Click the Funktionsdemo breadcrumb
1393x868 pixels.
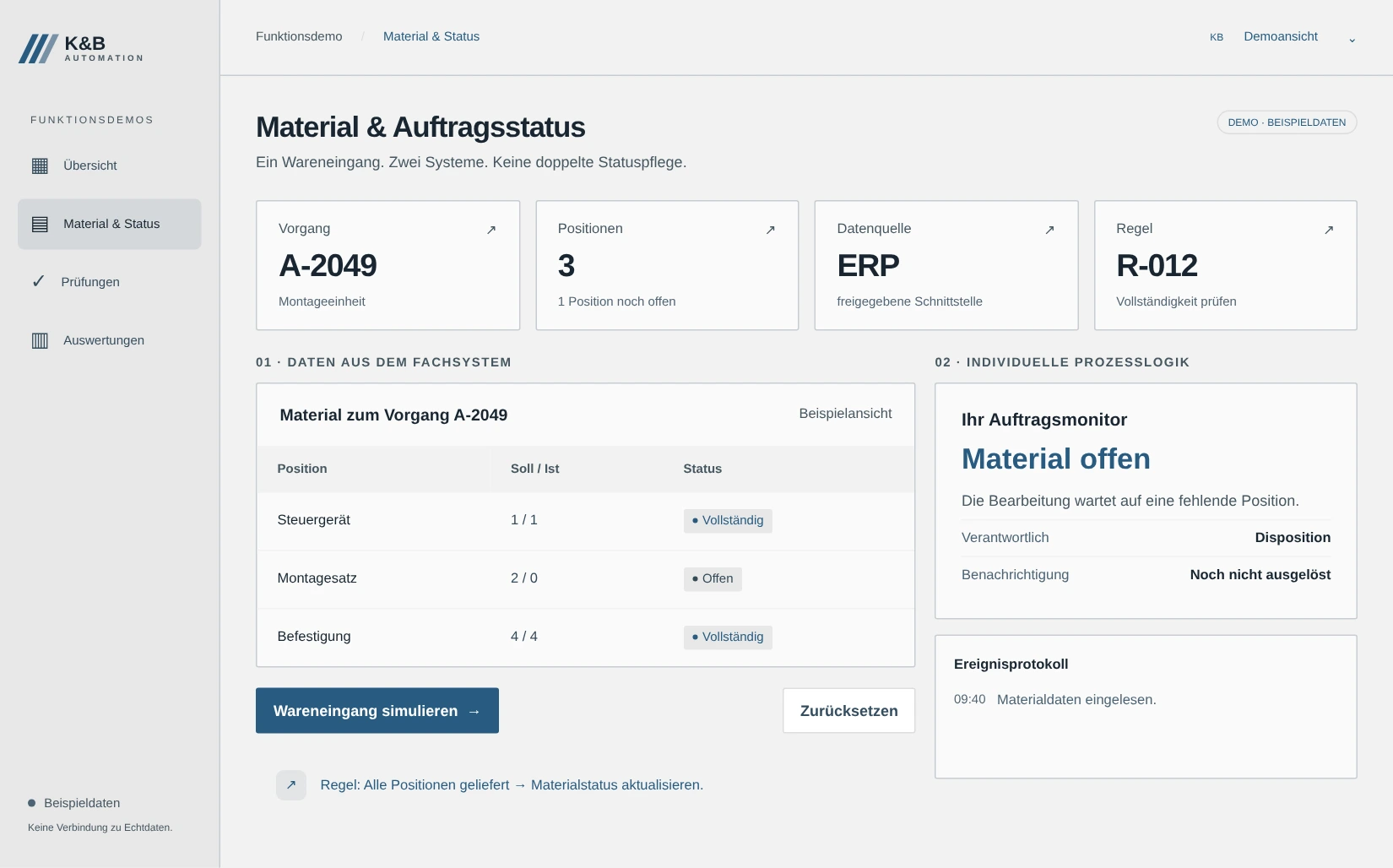pyautogui.click(x=299, y=36)
